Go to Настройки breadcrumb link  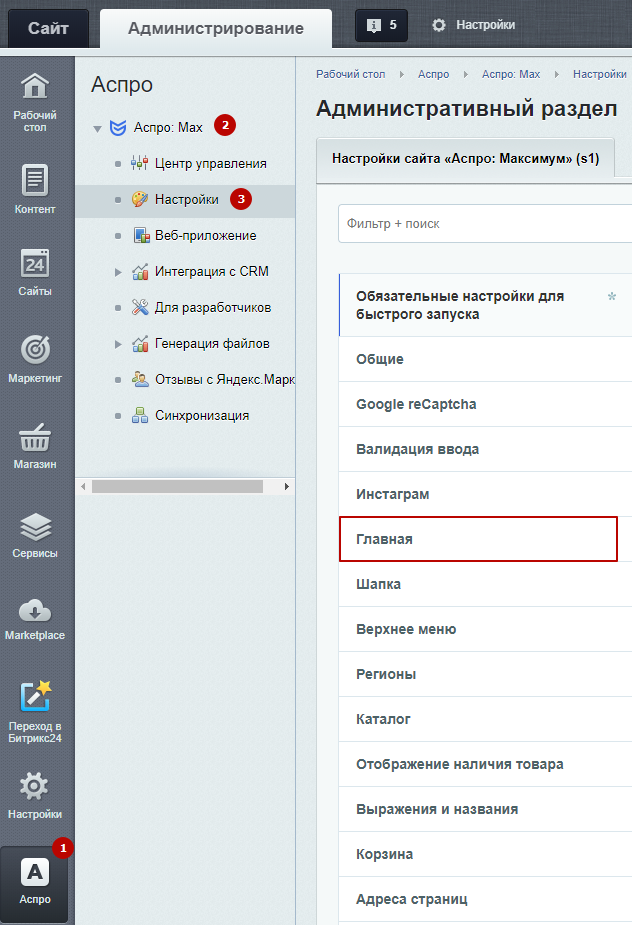pyautogui.click(x=600, y=74)
